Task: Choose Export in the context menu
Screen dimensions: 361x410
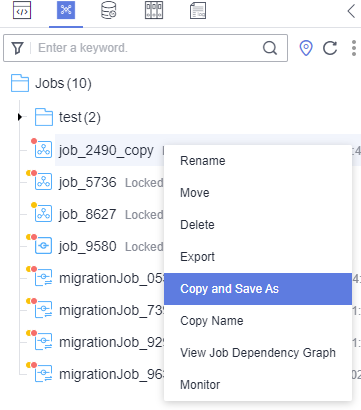Action: pyautogui.click(x=197, y=257)
